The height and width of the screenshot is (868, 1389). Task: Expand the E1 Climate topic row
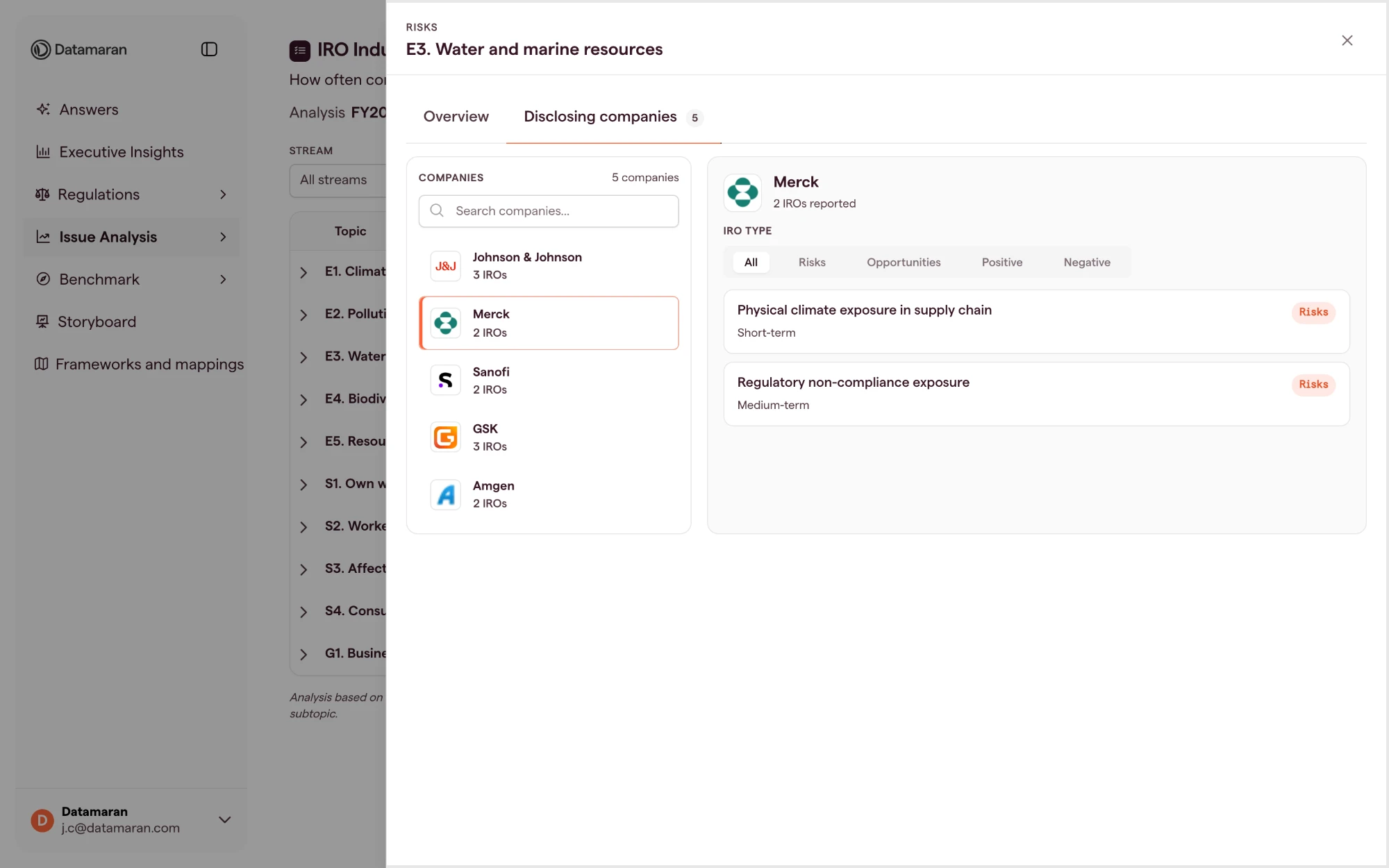tap(303, 272)
